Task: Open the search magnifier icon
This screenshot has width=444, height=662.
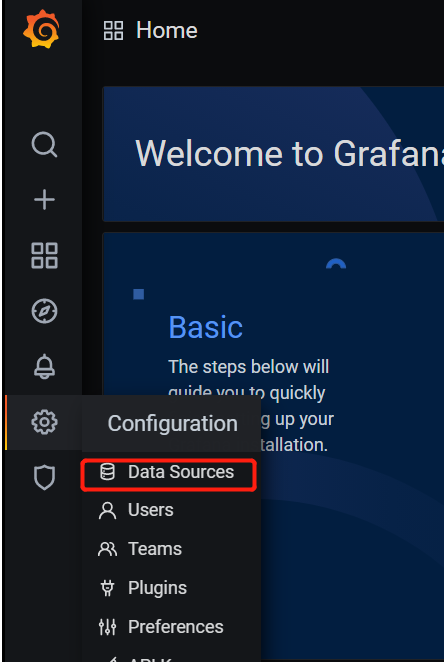Action: click(x=44, y=145)
